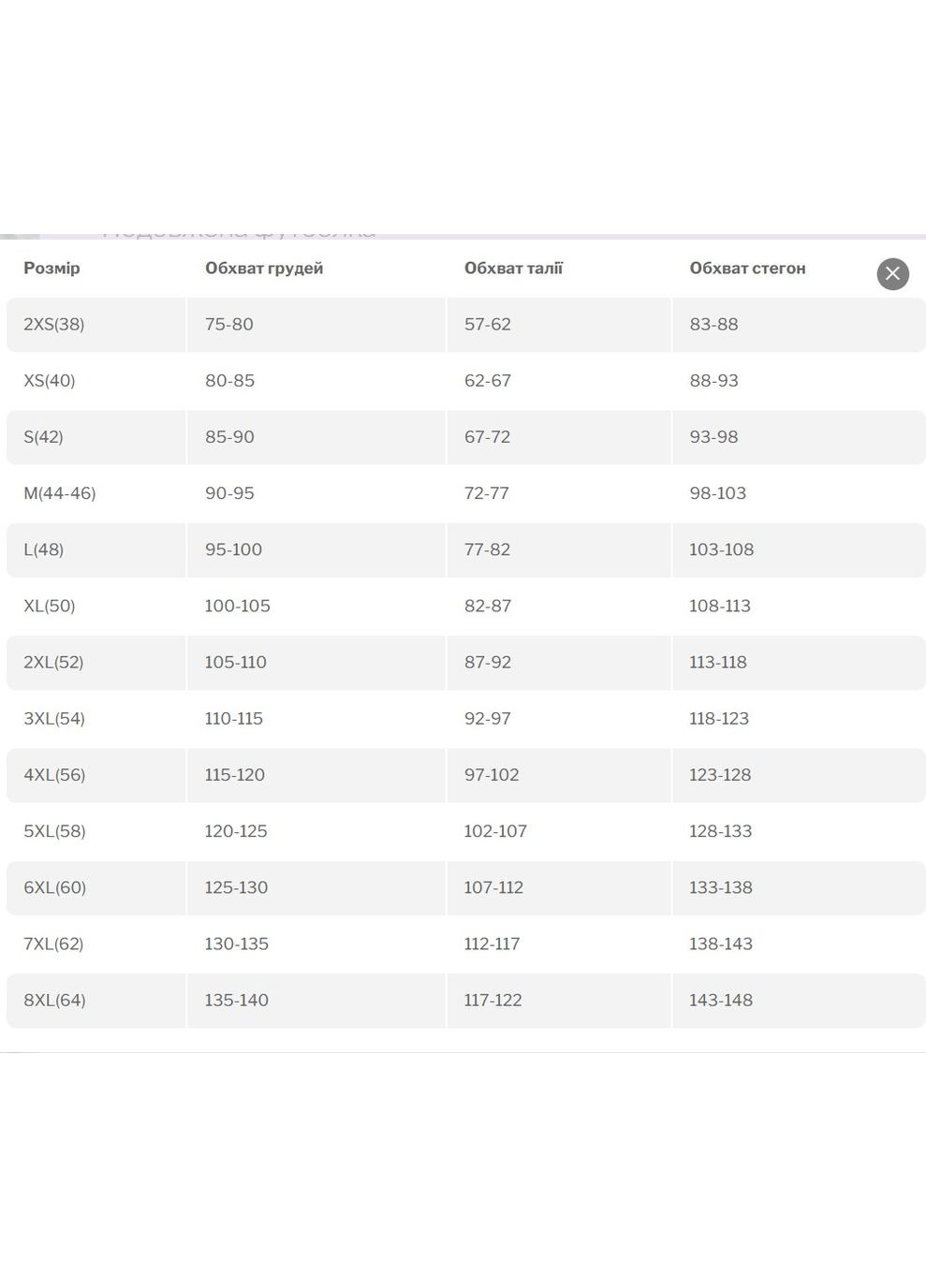Screen dimensions: 926x1288
Task: Click waist value 102-107 in table
Action: [x=495, y=830]
